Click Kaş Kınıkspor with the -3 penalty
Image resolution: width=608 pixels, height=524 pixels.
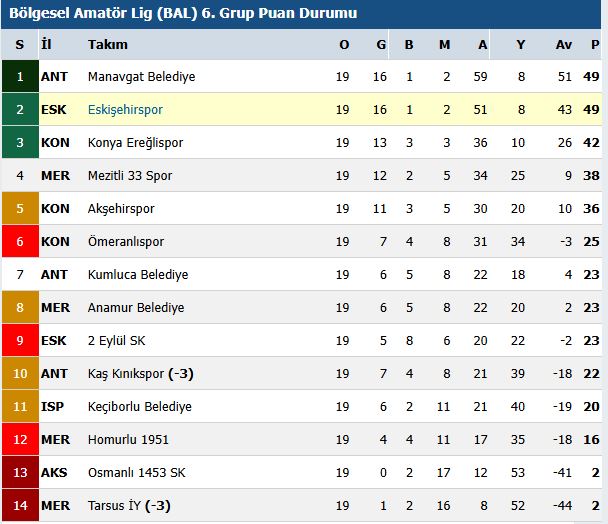point(140,374)
